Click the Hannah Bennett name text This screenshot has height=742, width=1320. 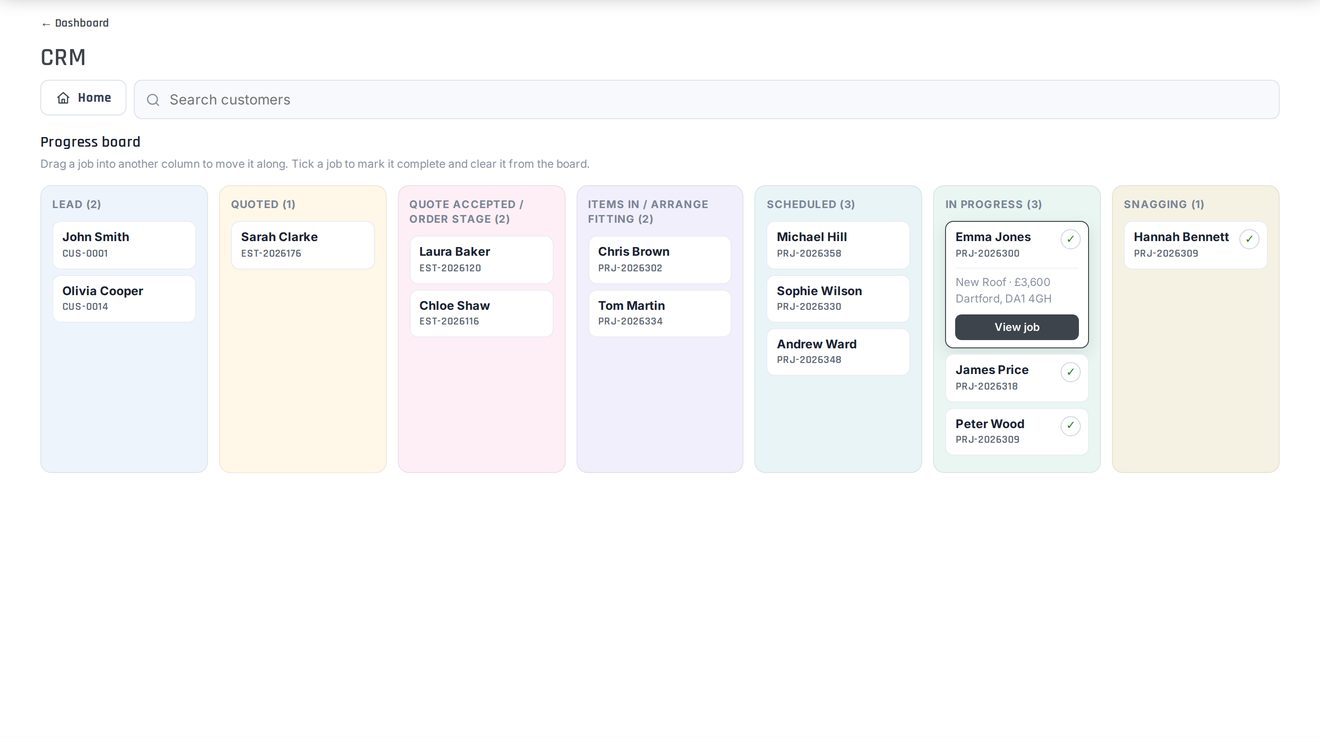tap(1181, 237)
